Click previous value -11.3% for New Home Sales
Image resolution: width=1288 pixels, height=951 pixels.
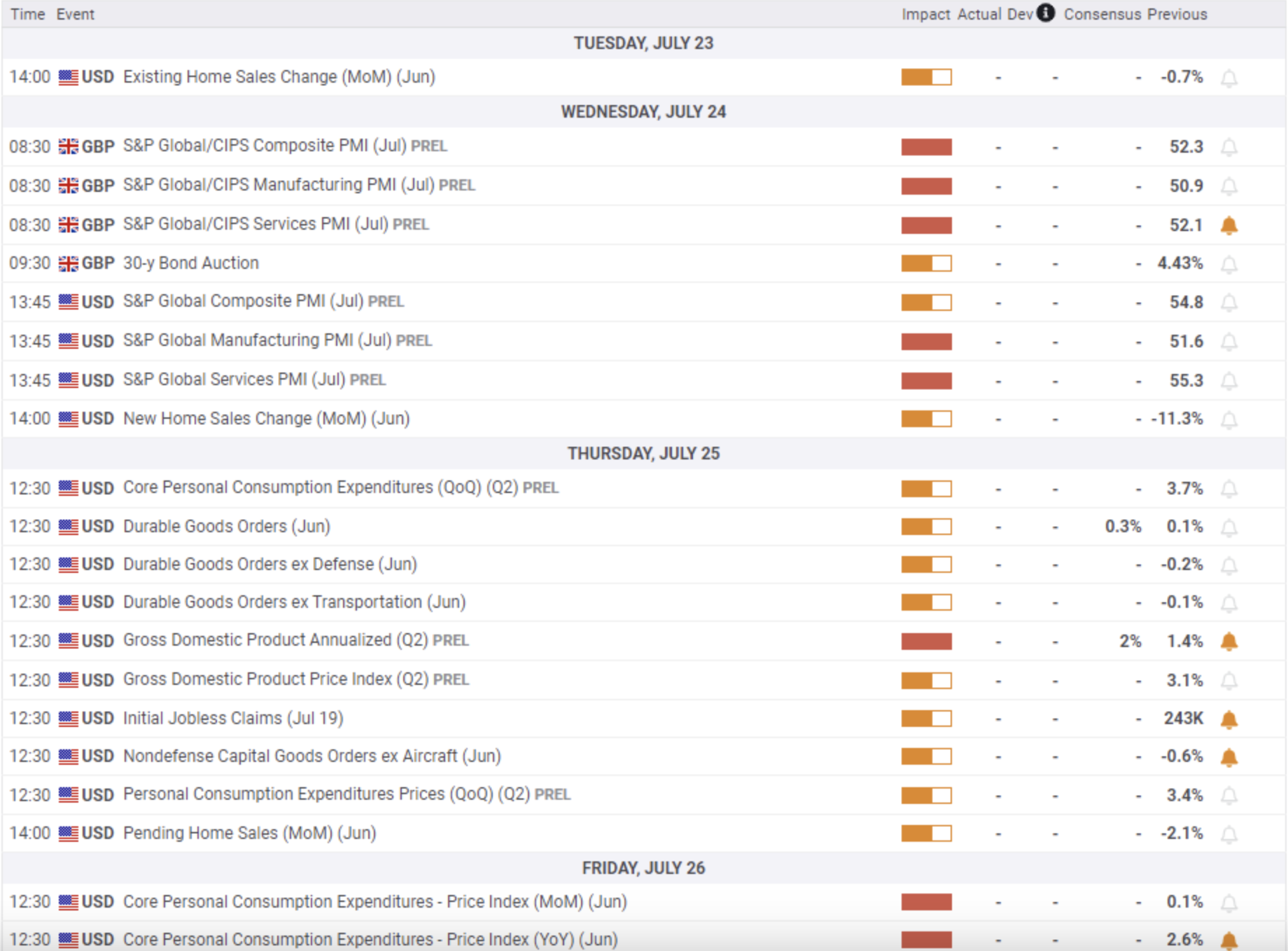pos(1177,419)
